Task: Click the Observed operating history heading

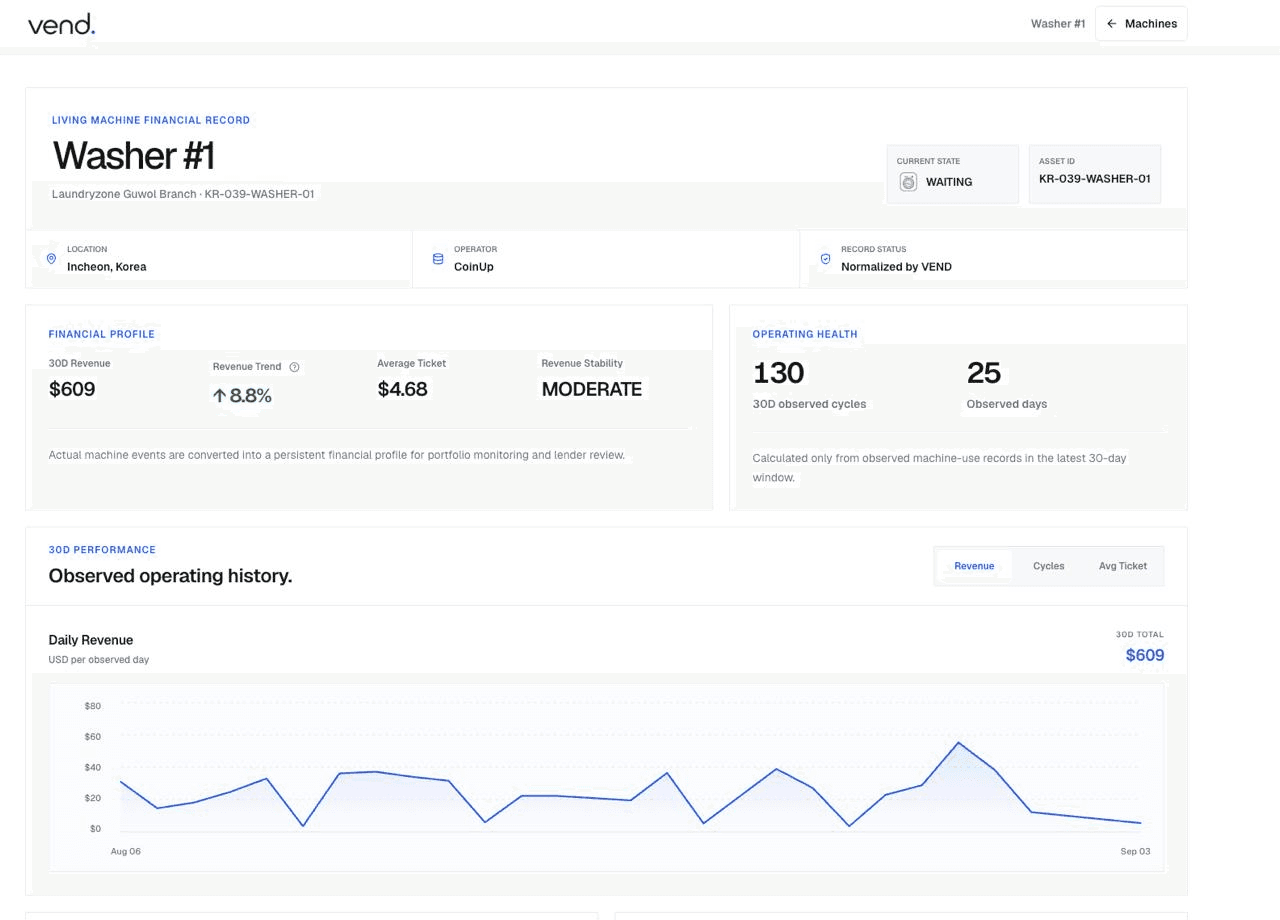Action: coord(170,576)
